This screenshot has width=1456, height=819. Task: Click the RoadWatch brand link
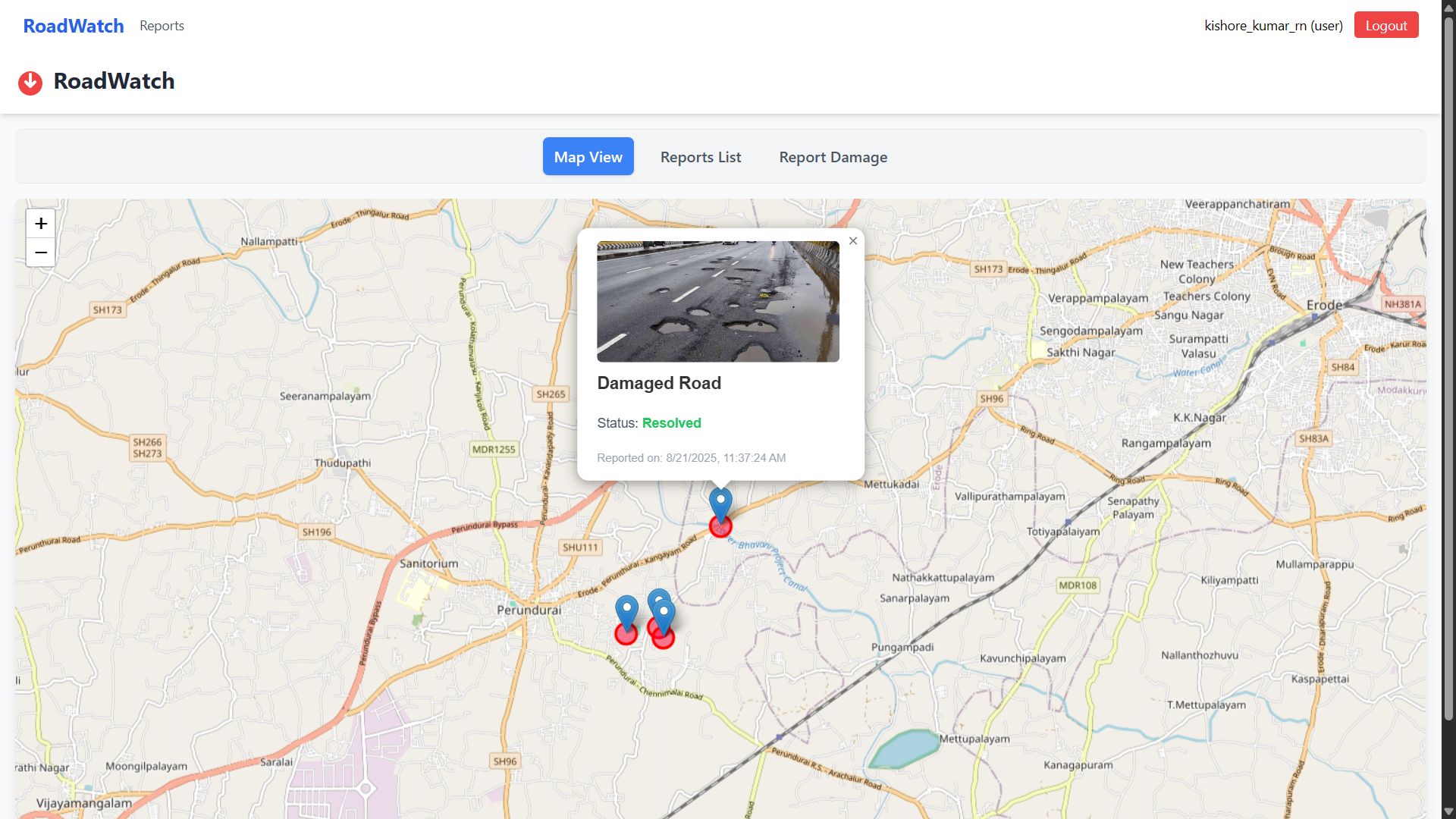[x=74, y=26]
